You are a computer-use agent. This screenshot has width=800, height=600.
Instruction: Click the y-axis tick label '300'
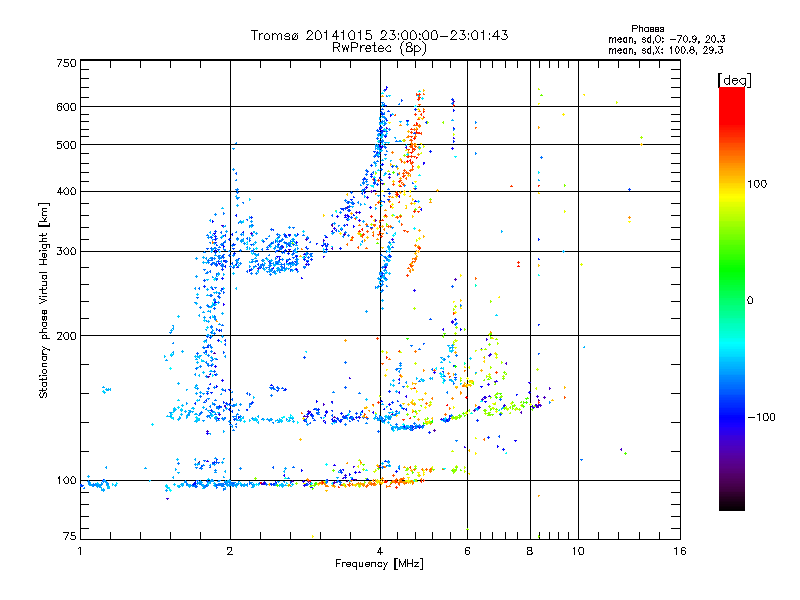tap(66, 252)
